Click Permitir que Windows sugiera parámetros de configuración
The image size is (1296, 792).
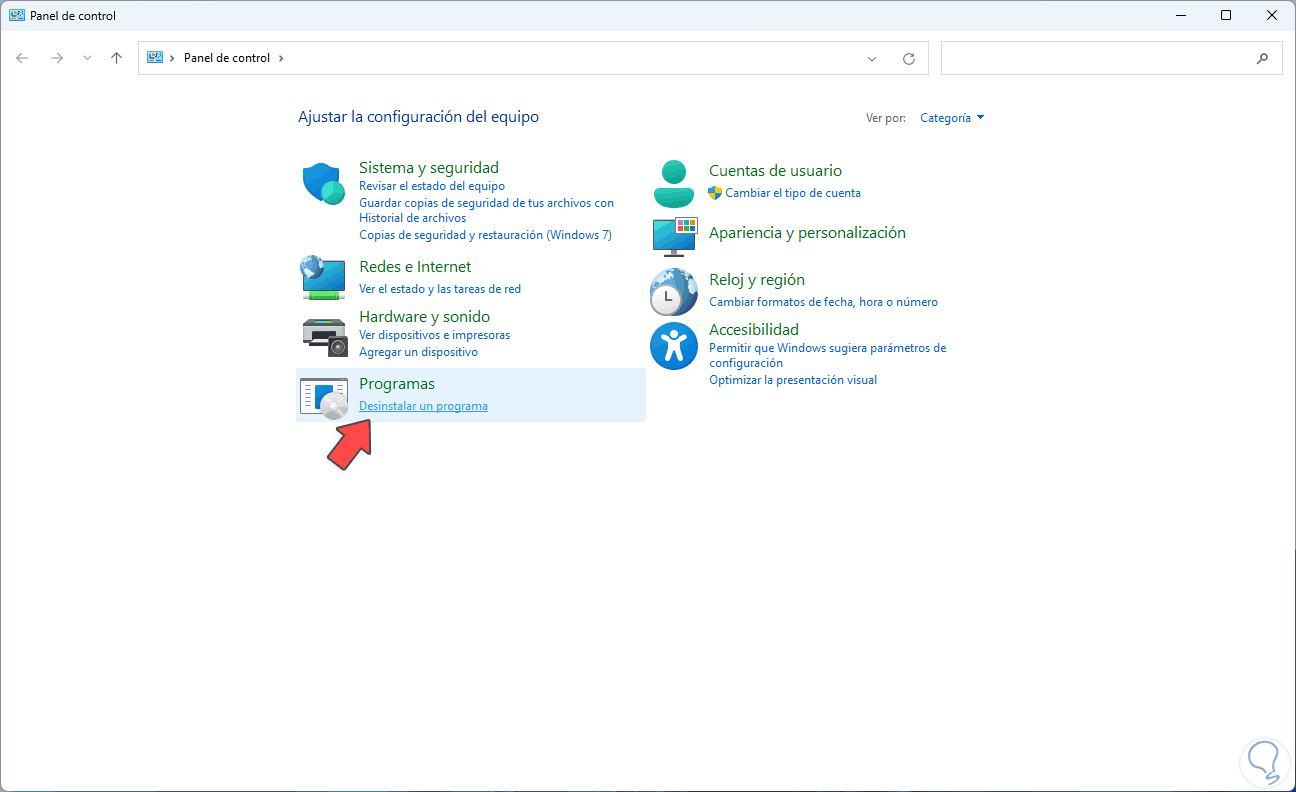point(827,355)
